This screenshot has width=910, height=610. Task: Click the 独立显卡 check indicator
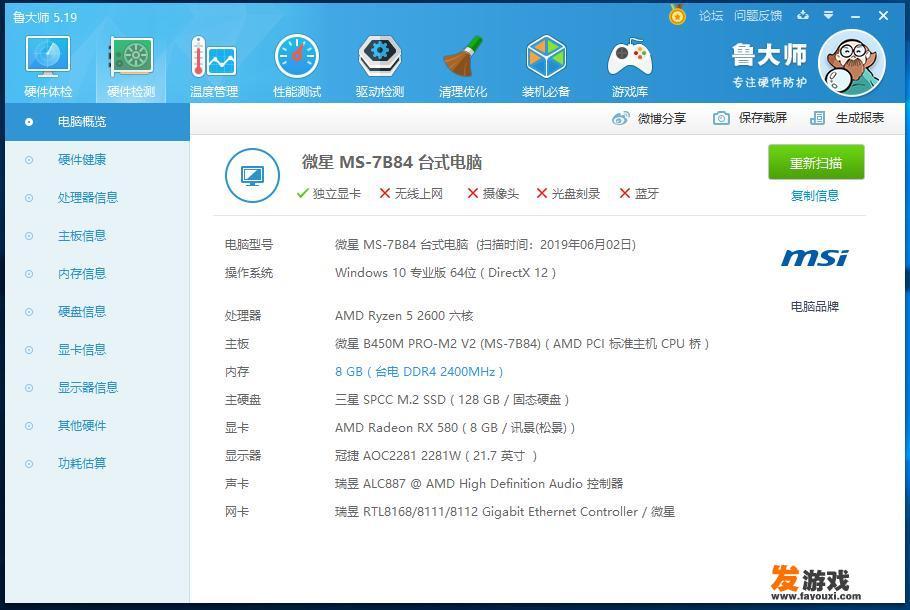(x=328, y=194)
